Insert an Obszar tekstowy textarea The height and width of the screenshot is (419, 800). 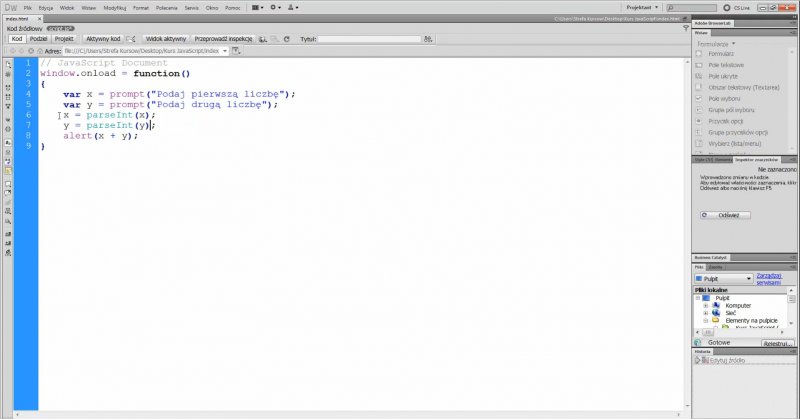coord(736,87)
